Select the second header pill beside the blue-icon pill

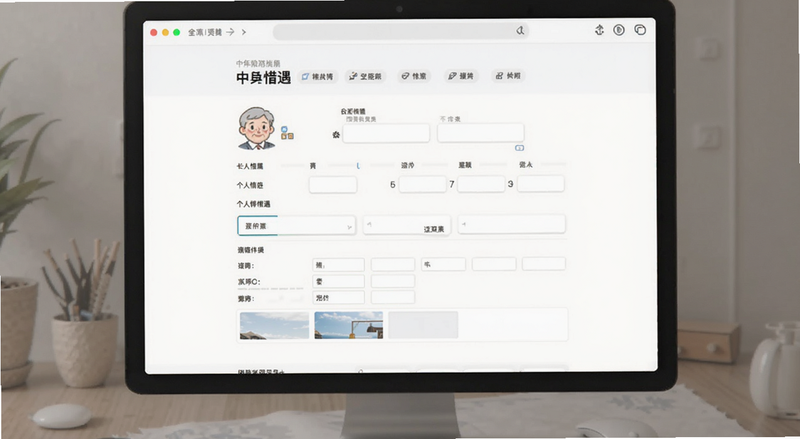[365, 77]
